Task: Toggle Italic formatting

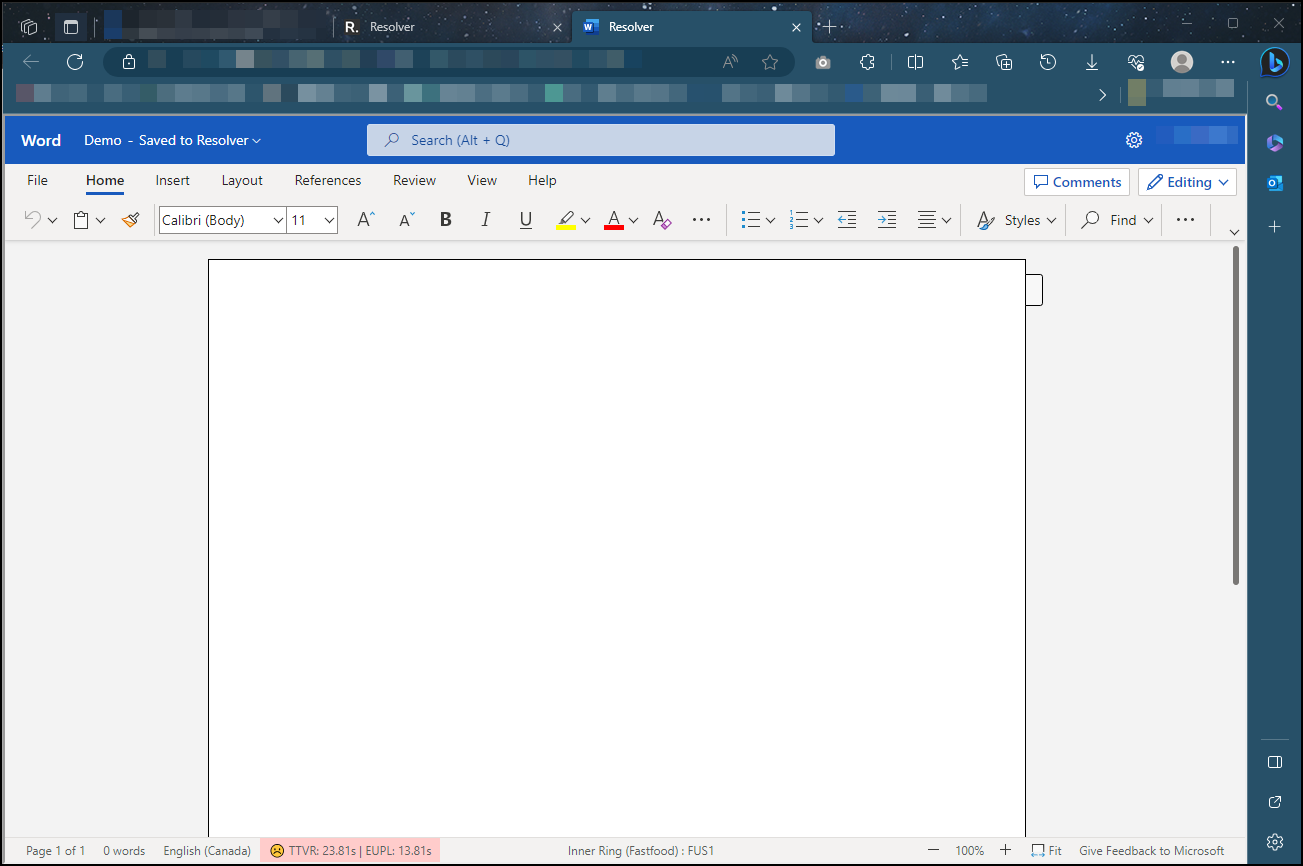Action: [x=486, y=220]
